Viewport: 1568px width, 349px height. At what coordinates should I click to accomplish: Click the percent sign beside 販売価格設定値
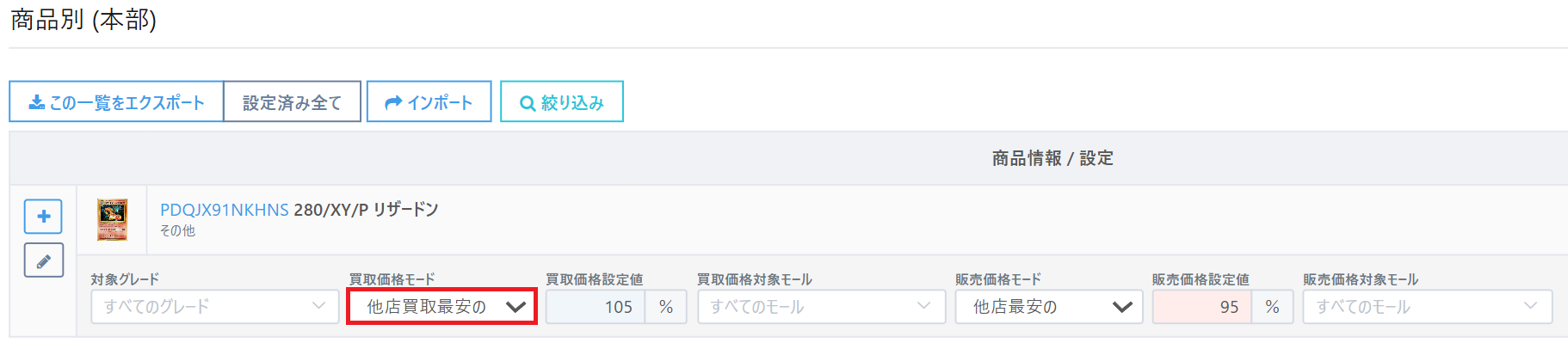point(1273,307)
